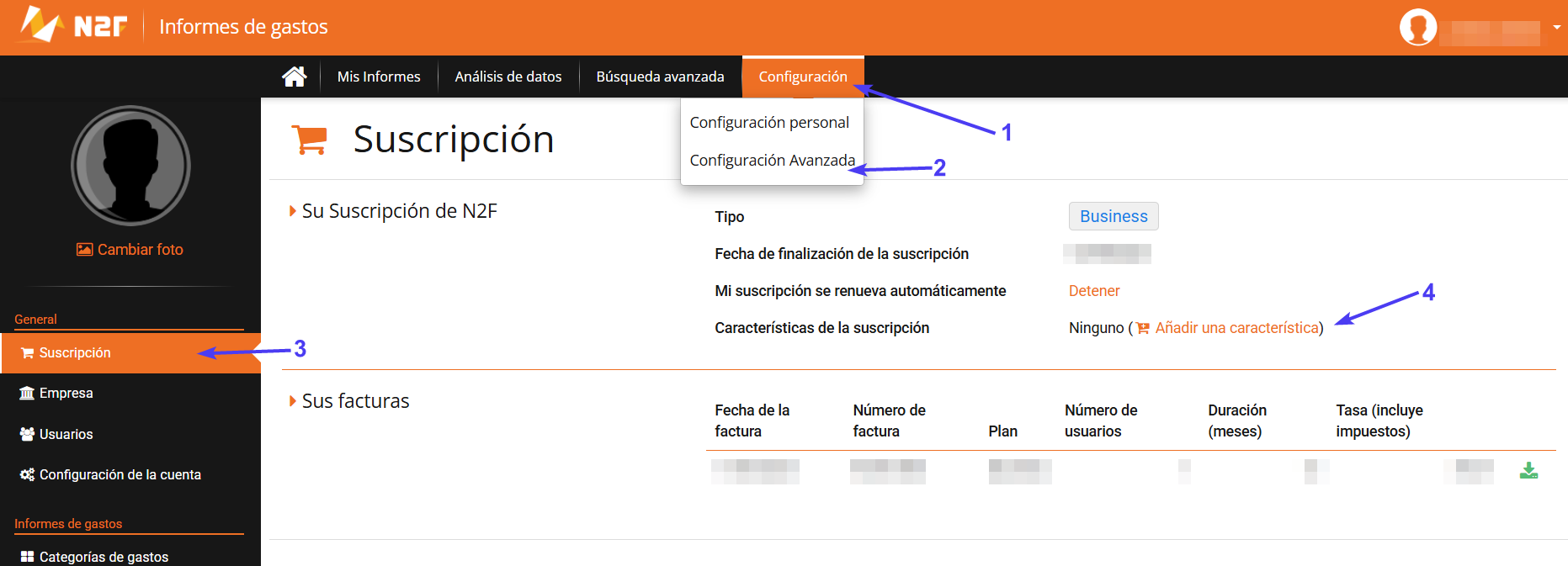Screen dimensions: 1568x566
Task: Click the cart icon beside sidebar Suscripción
Action: pos(27,353)
